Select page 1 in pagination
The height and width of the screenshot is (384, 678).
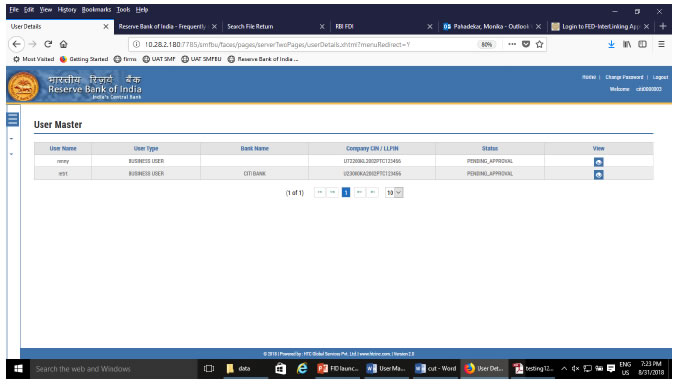[x=345, y=192]
